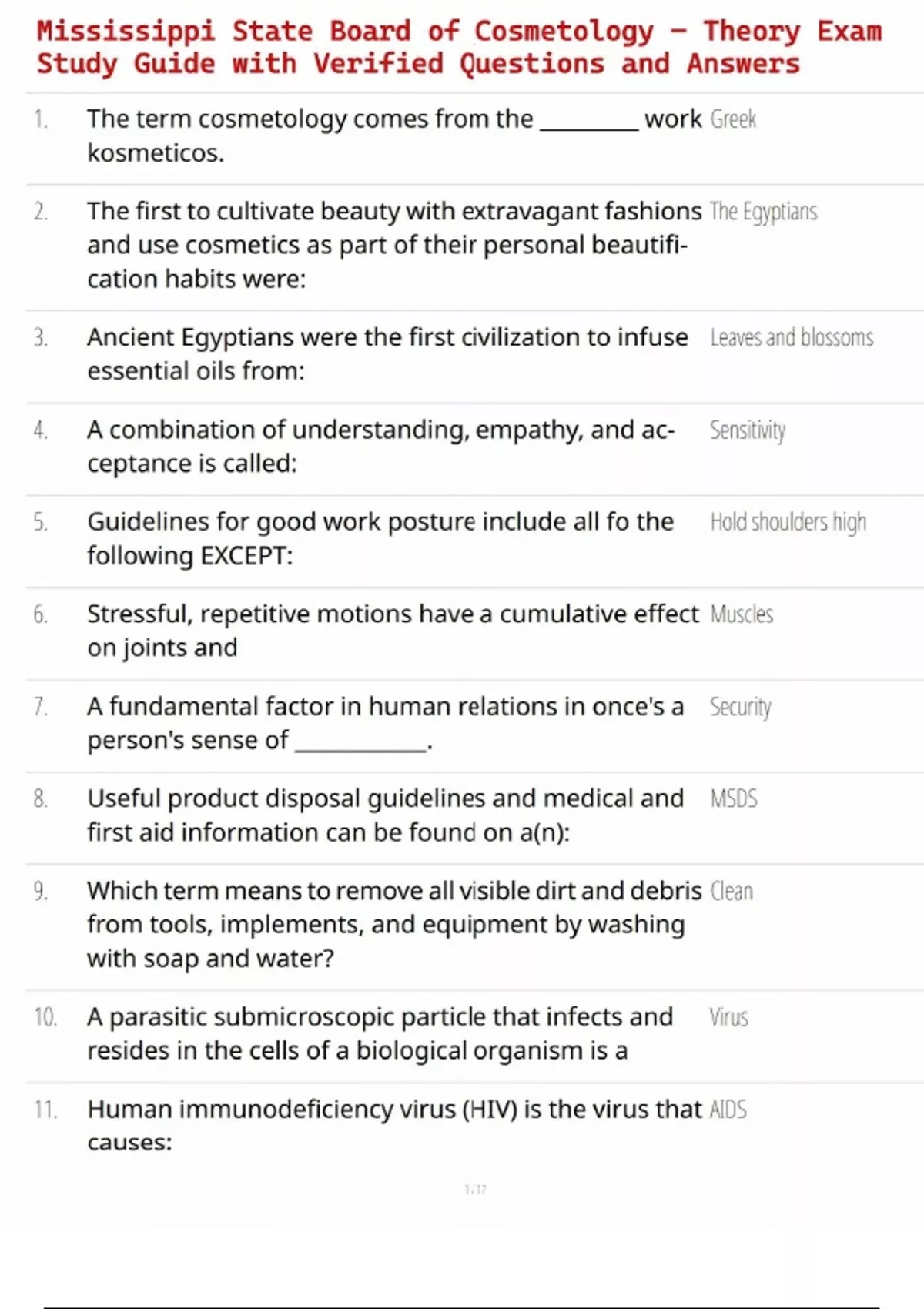Click the question about product disposal guidelines

click(384, 815)
